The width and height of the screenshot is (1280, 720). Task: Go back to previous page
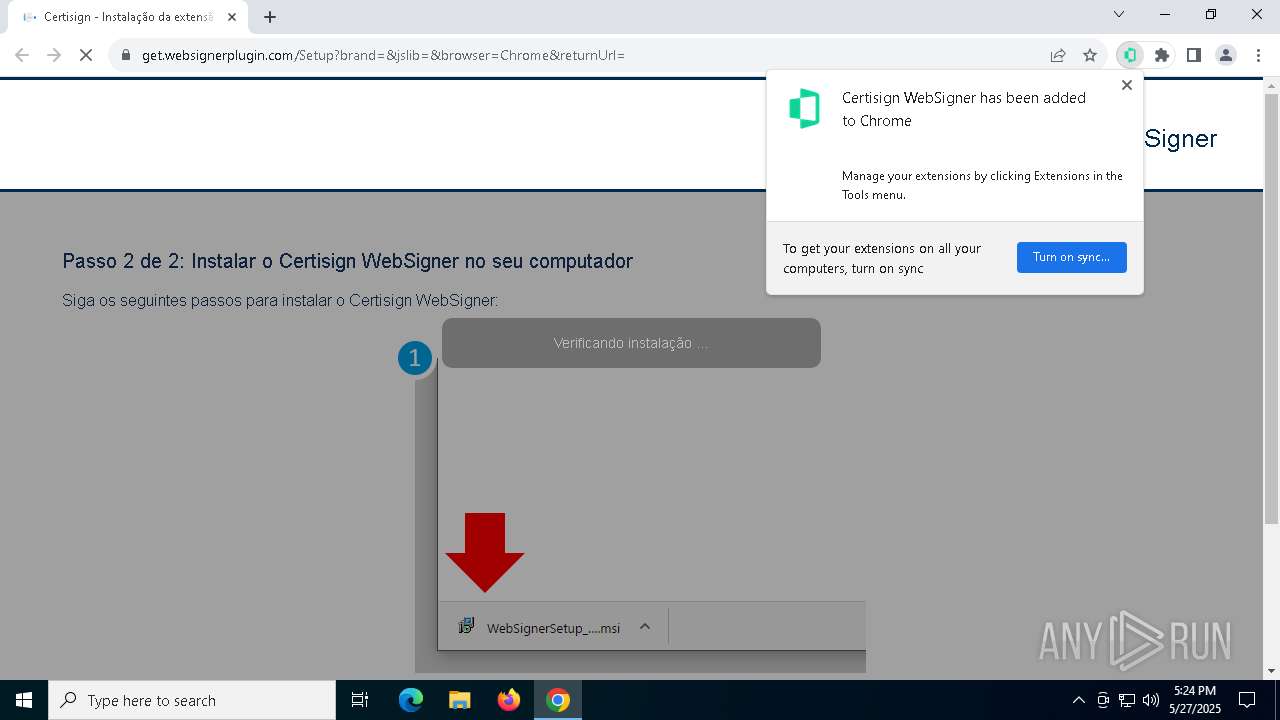(22, 55)
